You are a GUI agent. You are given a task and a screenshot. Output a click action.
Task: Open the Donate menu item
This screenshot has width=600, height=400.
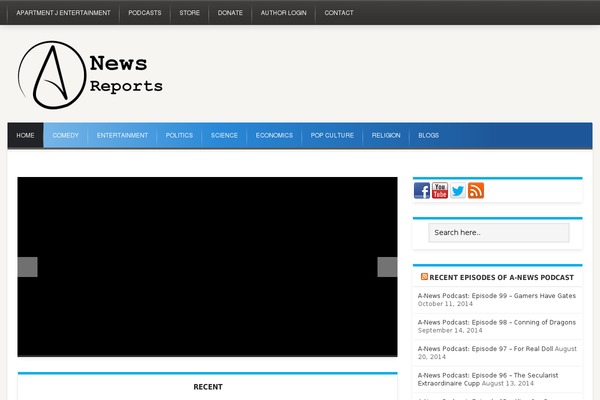tap(230, 13)
